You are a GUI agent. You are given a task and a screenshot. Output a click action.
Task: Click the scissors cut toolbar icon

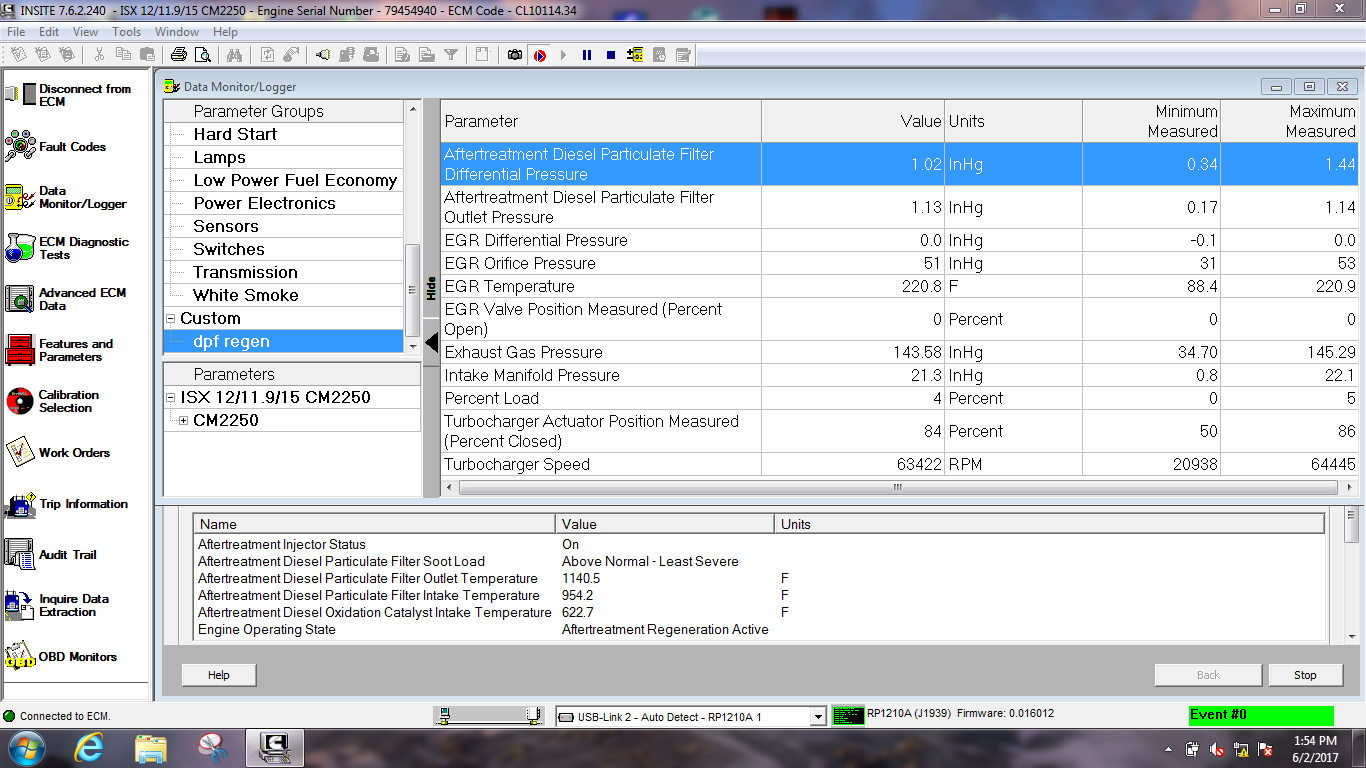point(100,55)
